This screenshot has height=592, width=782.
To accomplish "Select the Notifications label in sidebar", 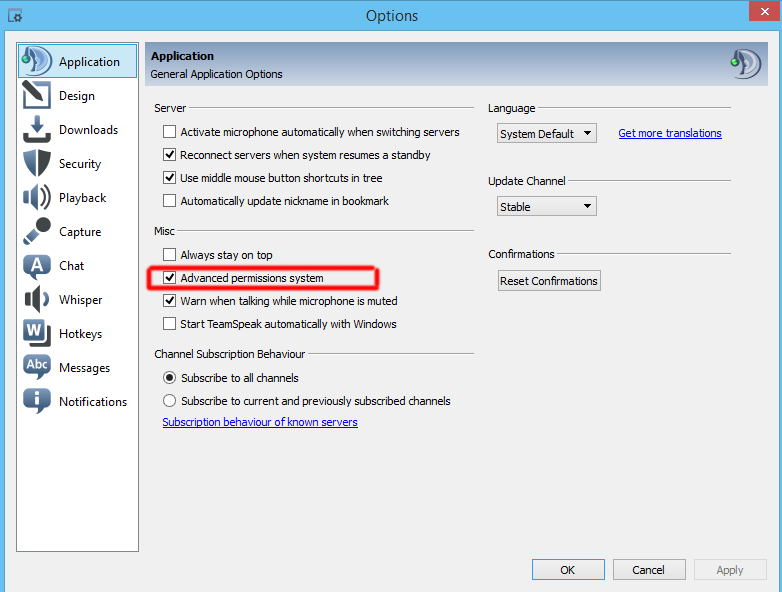I will pos(93,401).
